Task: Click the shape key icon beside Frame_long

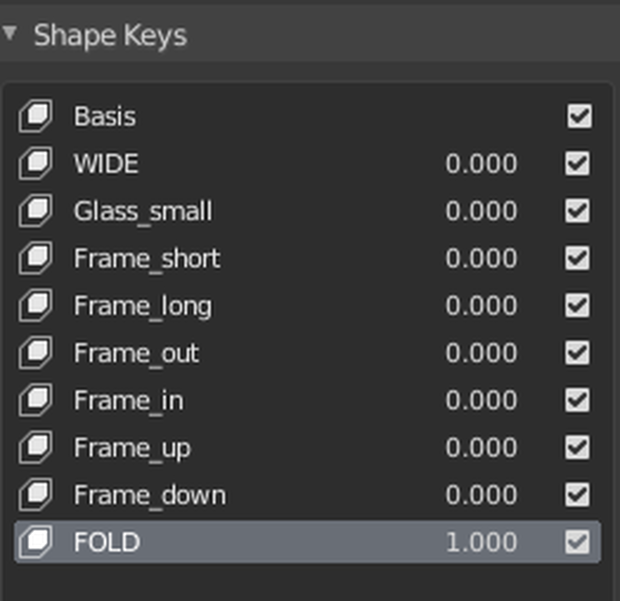Action: coord(35,305)
